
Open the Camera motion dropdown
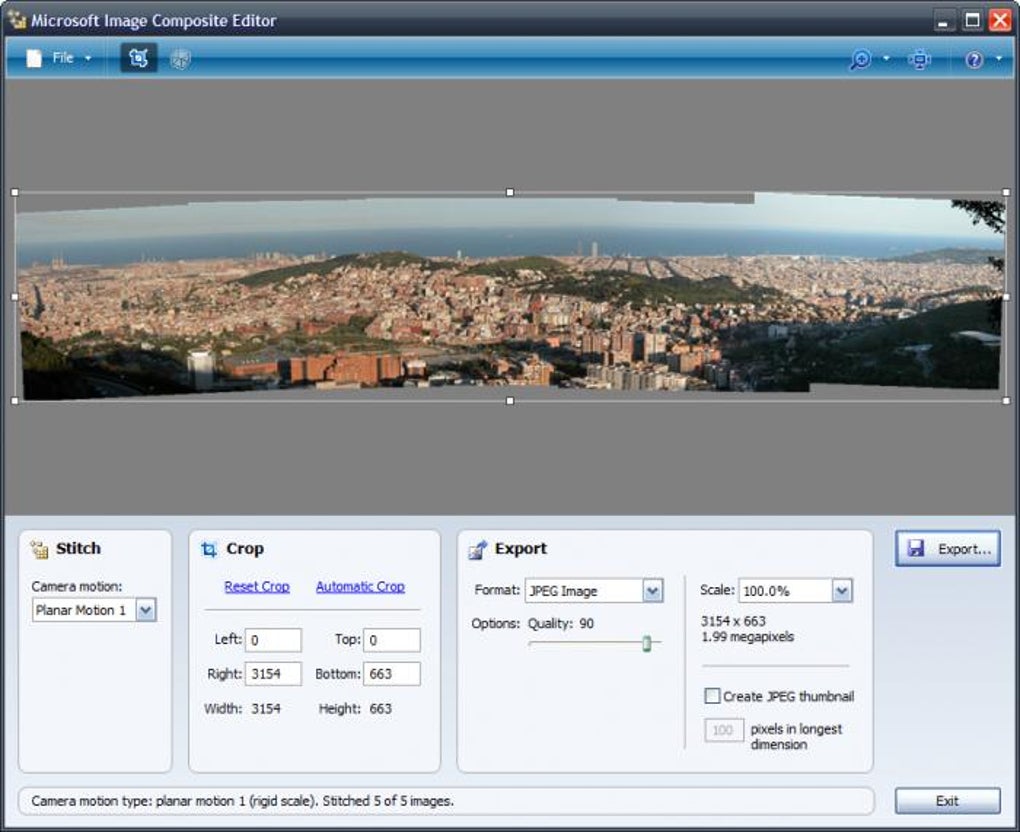pyautogui.click(x=146, y=610)
